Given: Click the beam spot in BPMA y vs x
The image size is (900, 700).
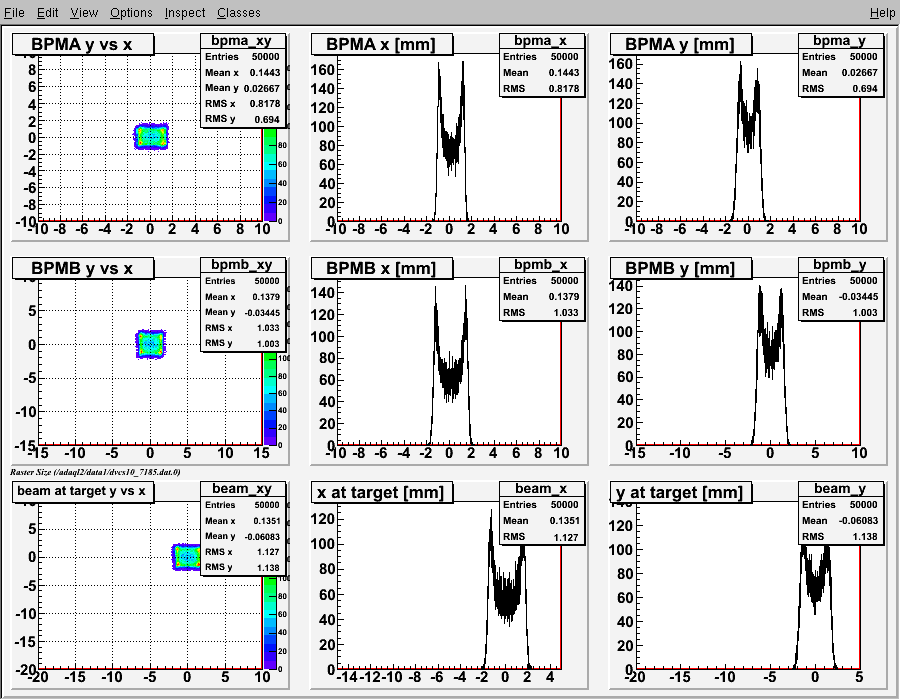Looking at the screenshot, I should click(x=151, y=137).
